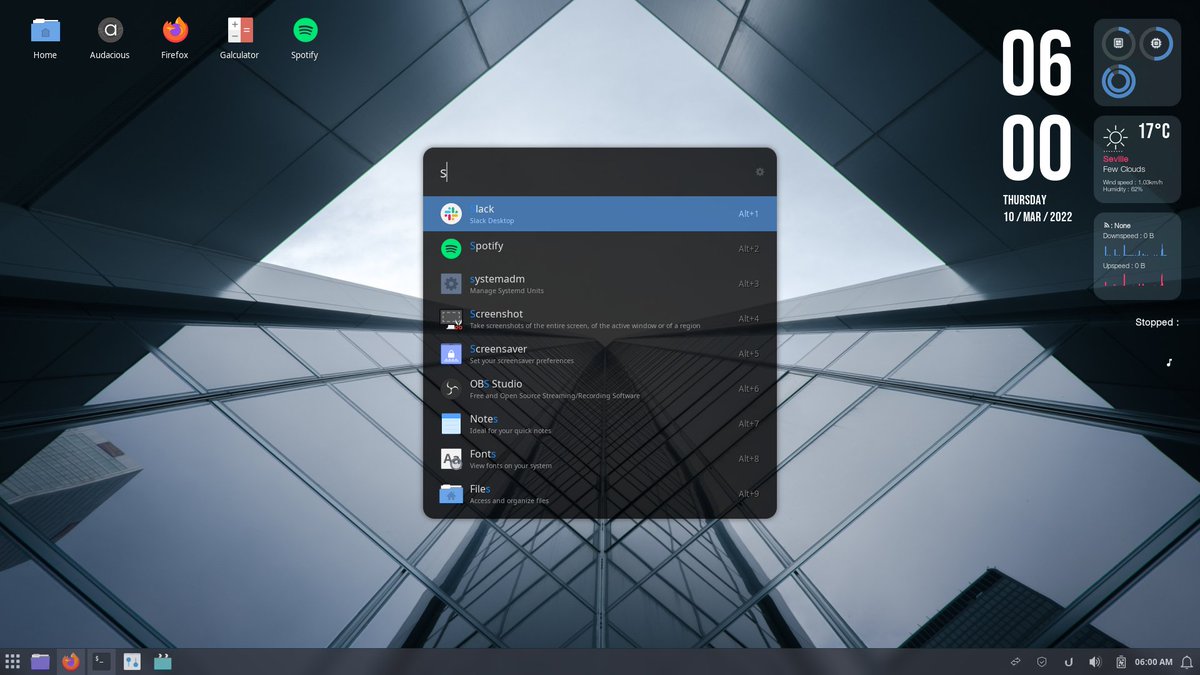This screenshot has height=675, width=1200.
Task: Launch Spotify from the desktop icon
Action: point(305,38)
